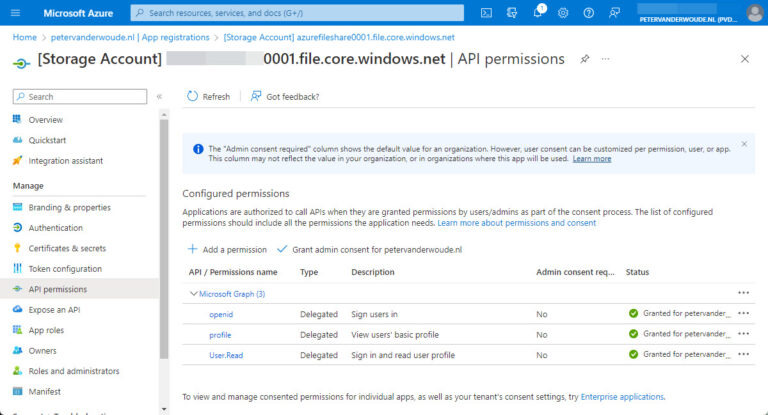
Task: Click the profile permission link
Action: (220, 334)
